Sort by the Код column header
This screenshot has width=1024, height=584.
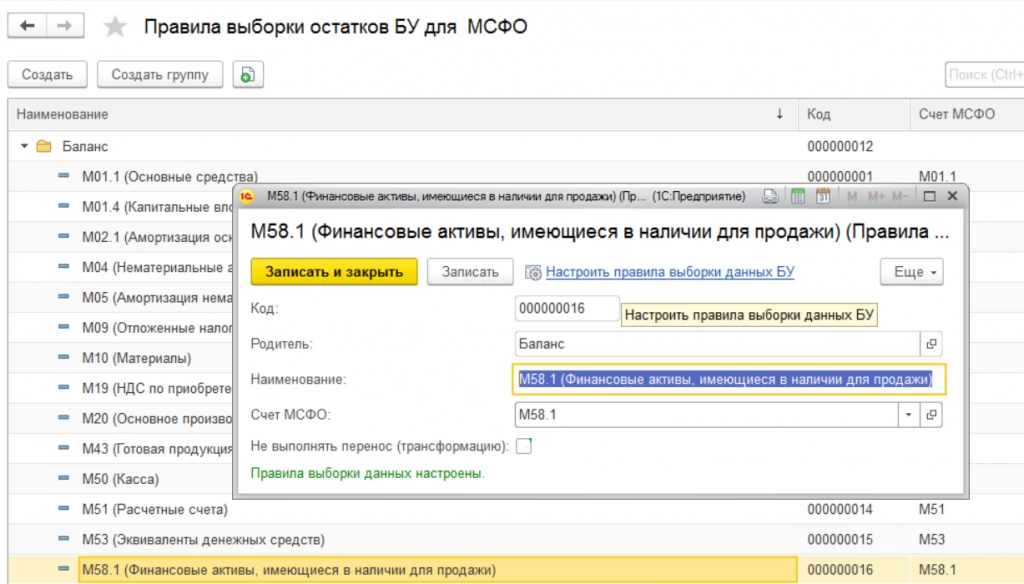point(854,114)
